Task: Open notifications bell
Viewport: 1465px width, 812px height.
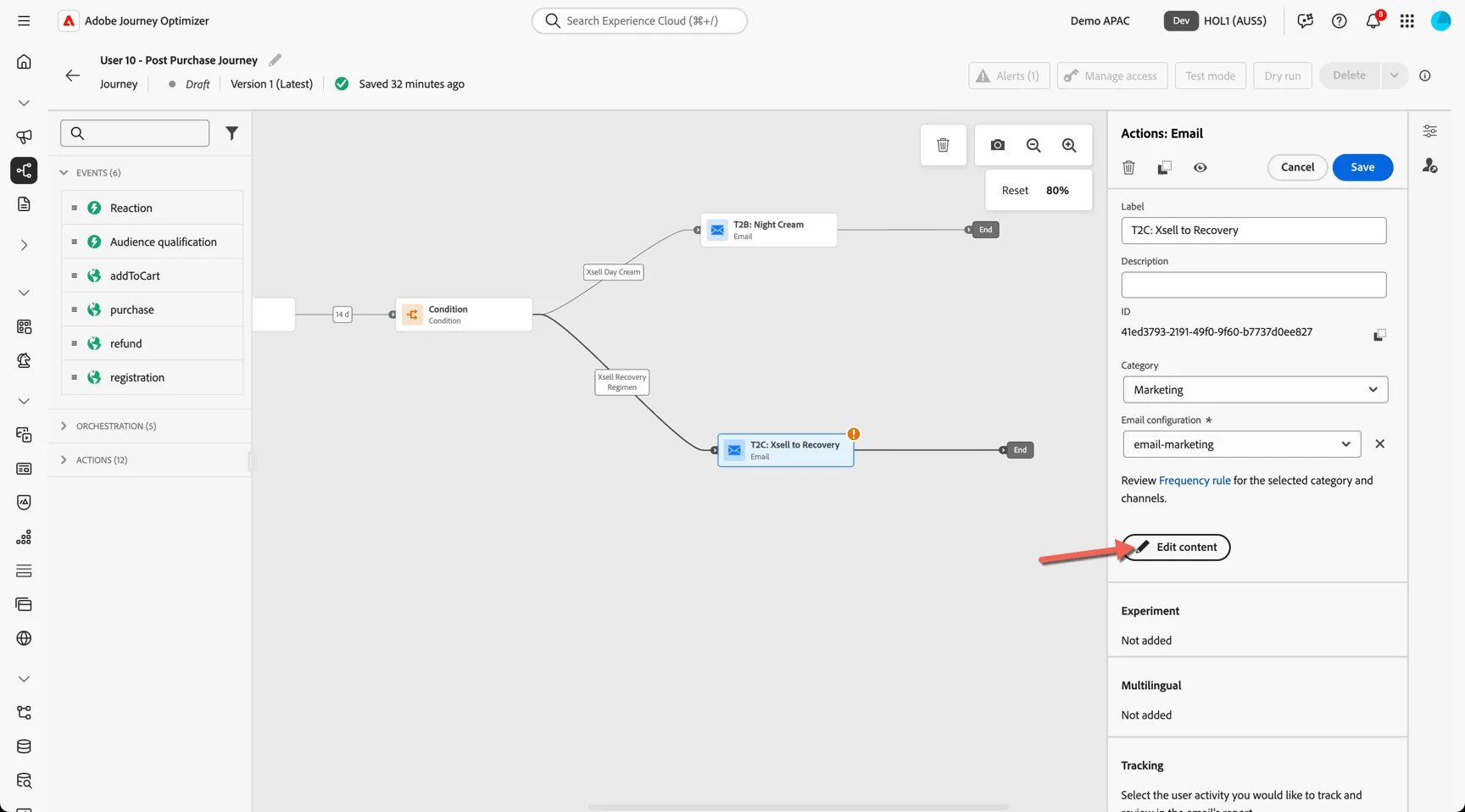Action: point(1373,21)
